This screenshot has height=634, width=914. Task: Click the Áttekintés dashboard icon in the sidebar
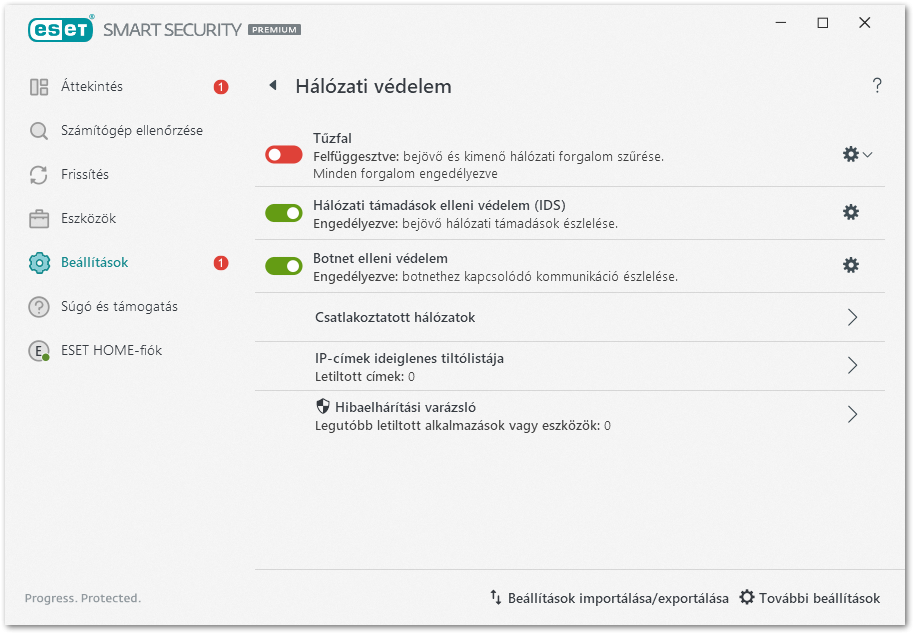coord(39,87)
